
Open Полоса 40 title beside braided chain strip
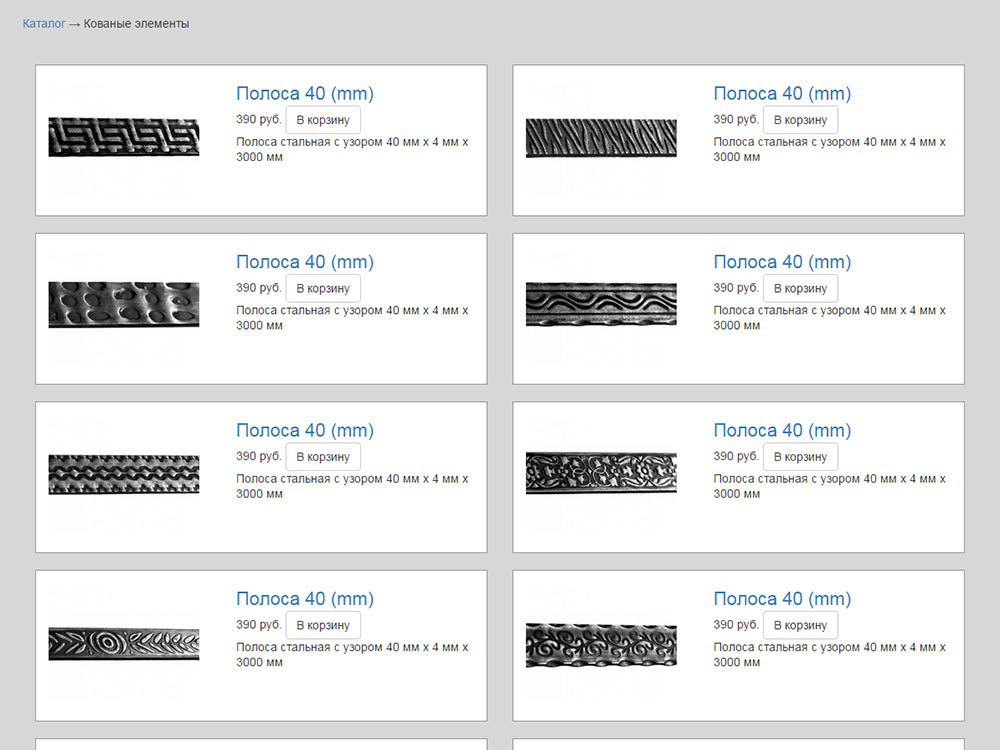(305, 430)
